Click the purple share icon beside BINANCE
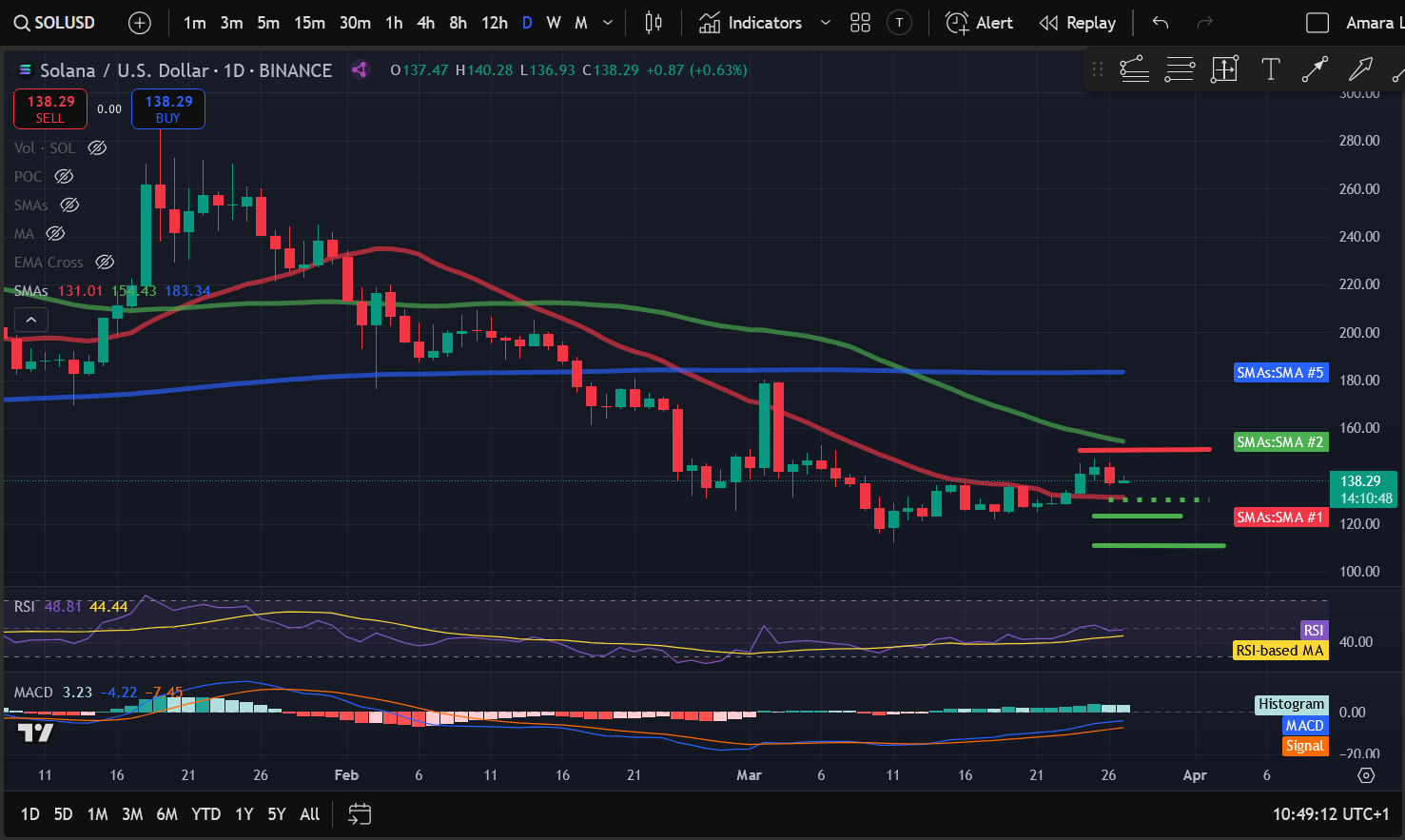Screen dimensions: 1405x840 click(x=360, y=69)
